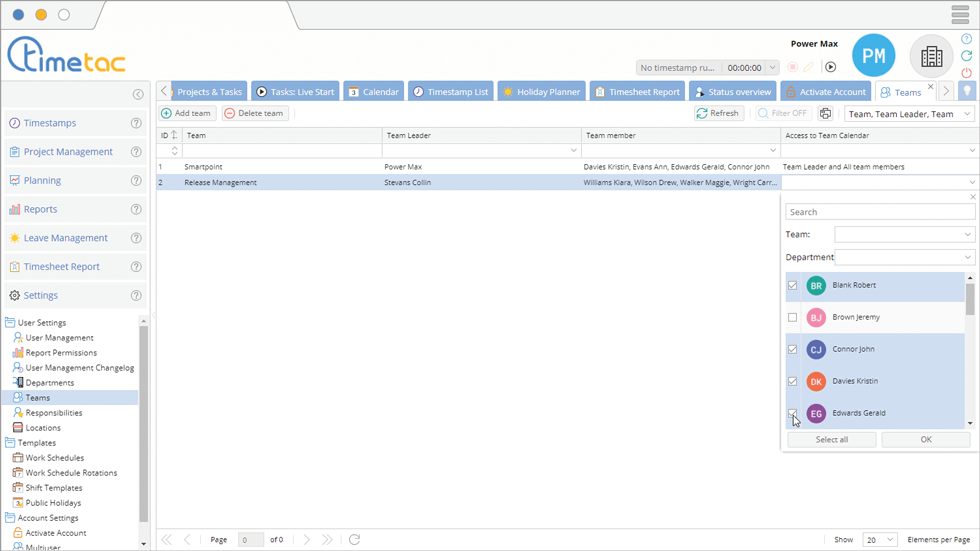This screenshot has width=980, height=551.
Task: Click the red power logout icon
Action: [x=966, y=73]
